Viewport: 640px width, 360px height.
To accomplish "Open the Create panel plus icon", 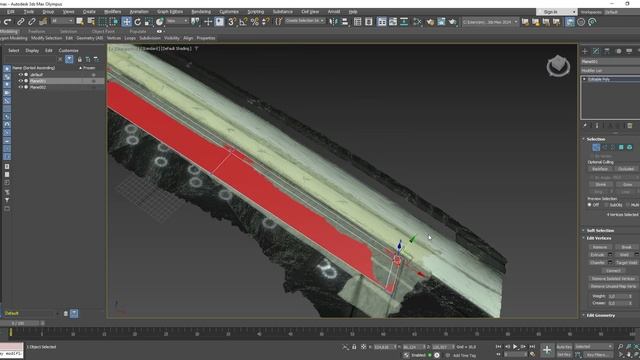I will [585, 51].
